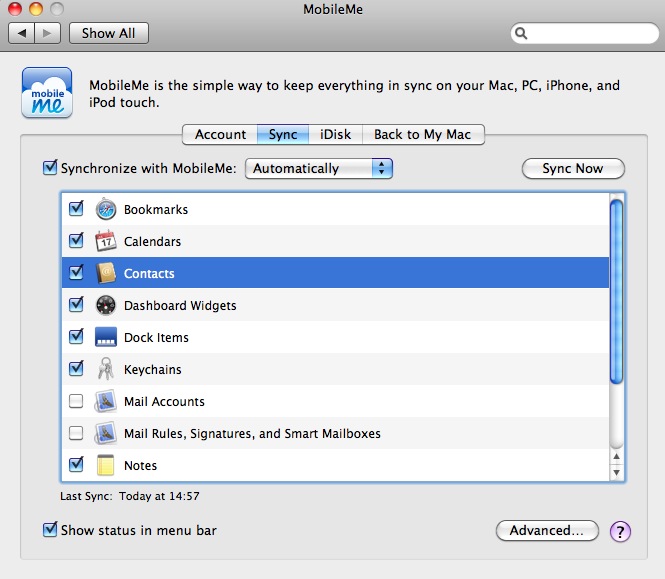Click the magnifying glass search icon
Screen dimensions: 665x579
point(521,33)
